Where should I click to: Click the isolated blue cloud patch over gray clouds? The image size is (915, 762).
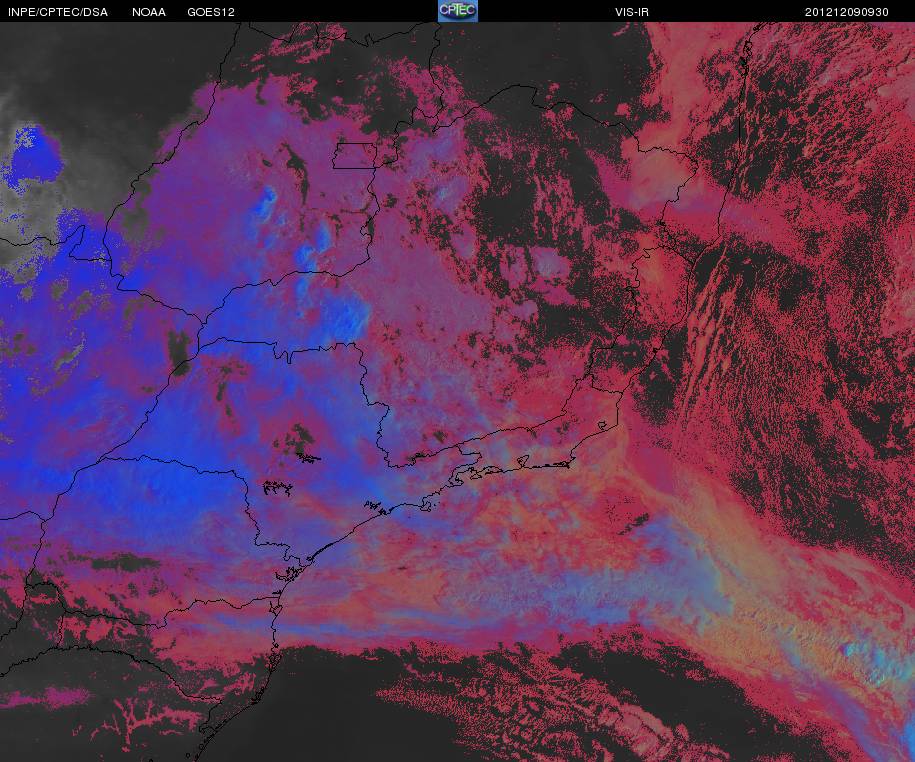coord(35,155)
